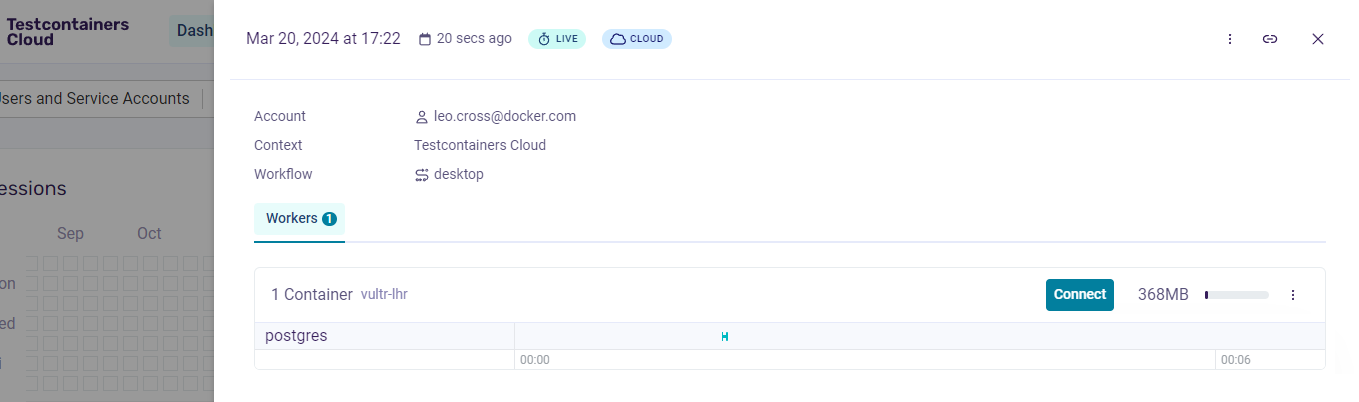Click the calendar icon beside 20 secs ago
Image resolution: width=1359 pixels, height=402 pixels.
pos(425,39)
